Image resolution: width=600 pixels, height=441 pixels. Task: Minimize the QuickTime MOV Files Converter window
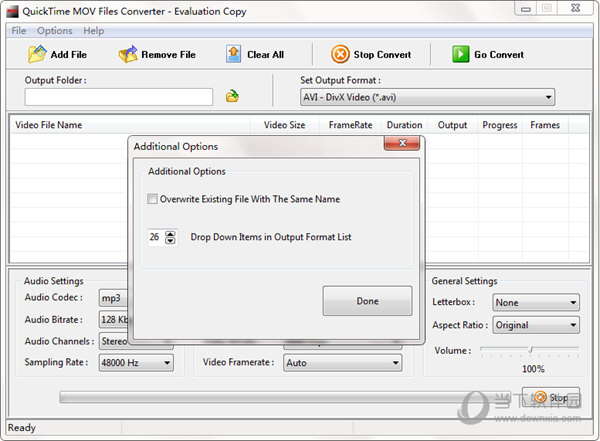tap(526, 8)
